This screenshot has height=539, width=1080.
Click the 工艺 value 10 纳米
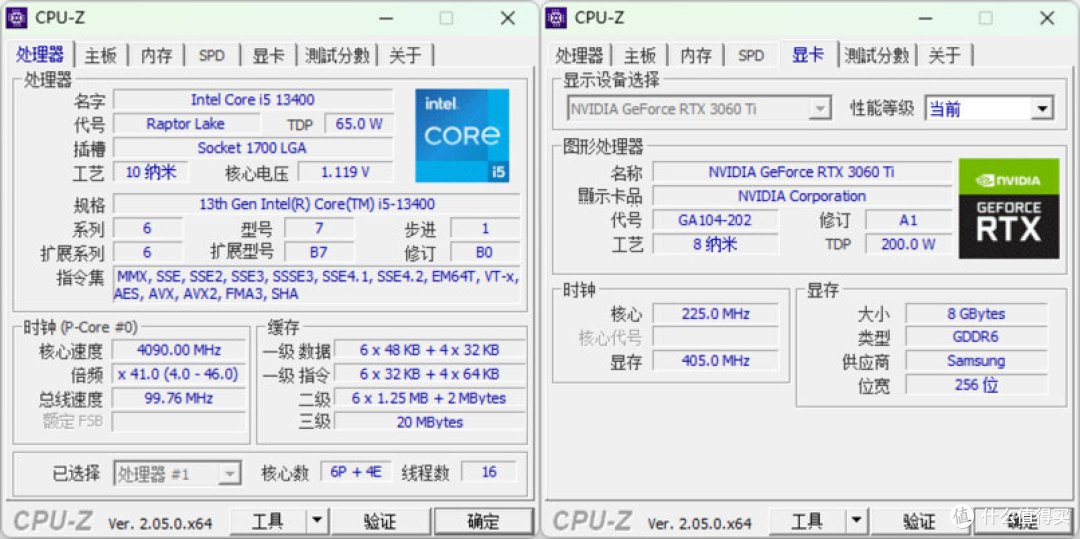click(150, 172)
